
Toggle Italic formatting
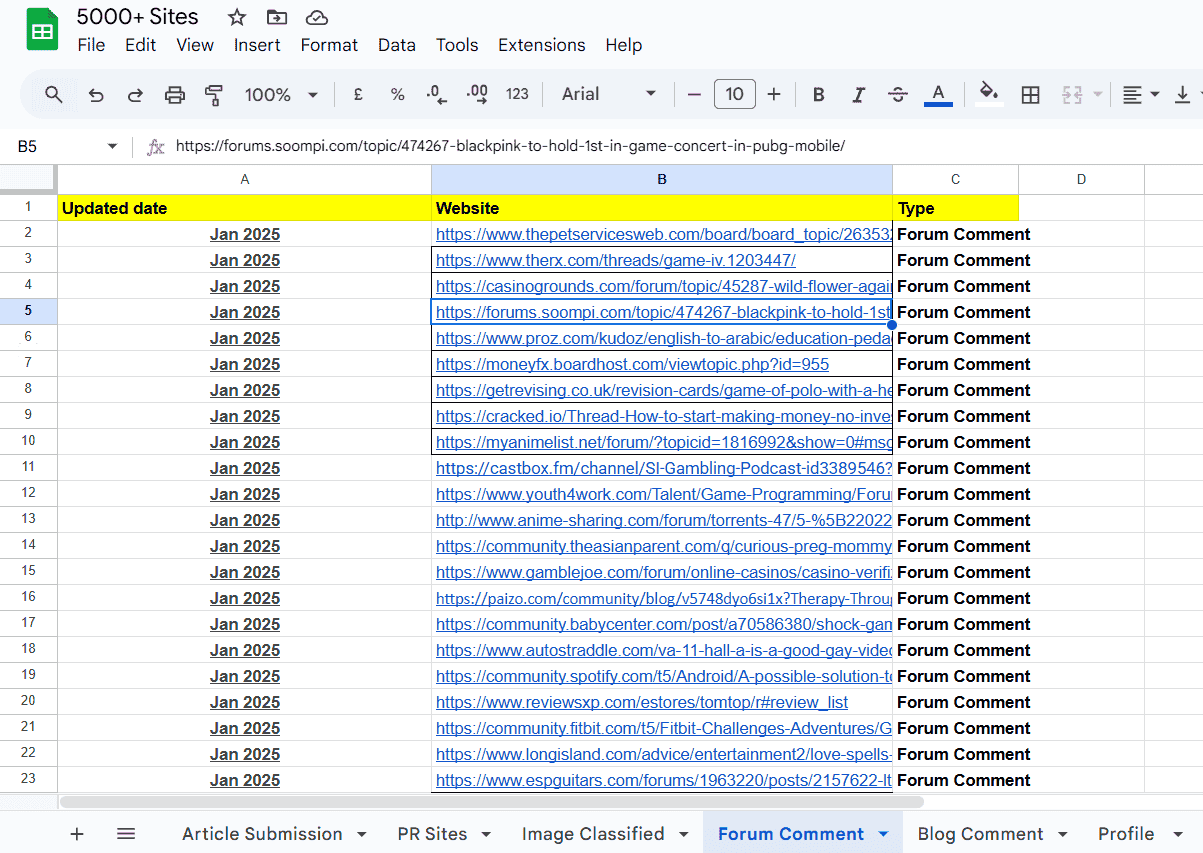coord(858,95)
